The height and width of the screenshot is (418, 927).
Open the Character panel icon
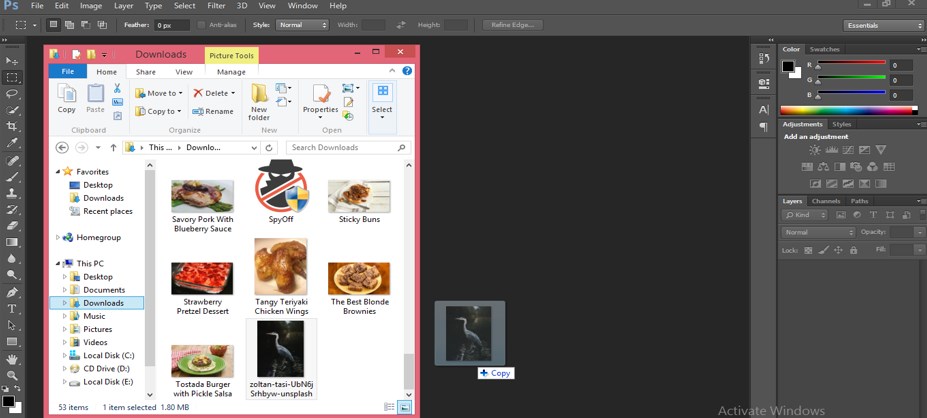764,109
